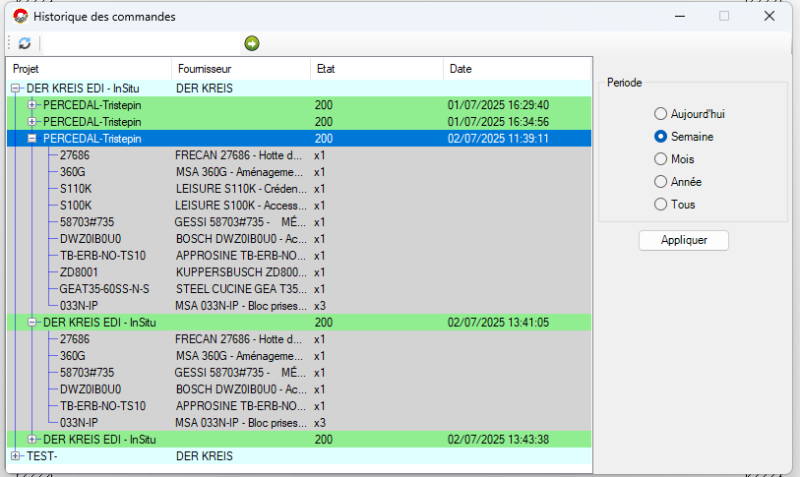Sort orders by the Date column header

[517, 69]
